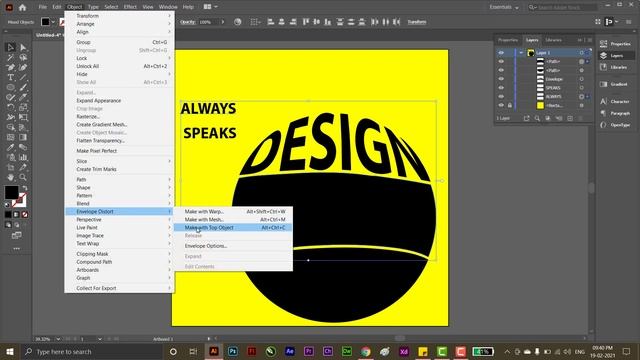
Task: Choose Make with Warp menu item
Action: (233, 211)
